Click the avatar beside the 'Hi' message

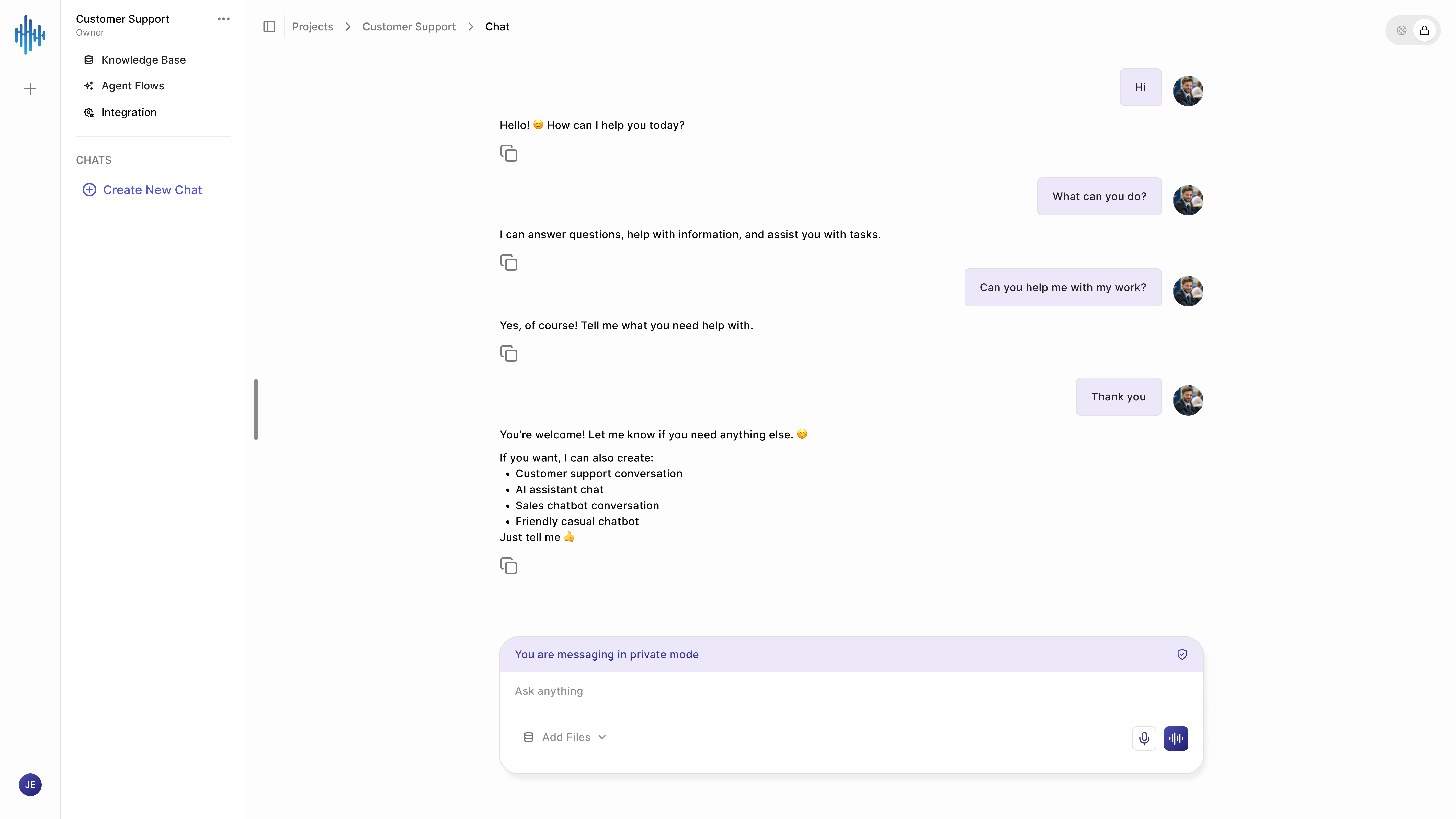1188,91
